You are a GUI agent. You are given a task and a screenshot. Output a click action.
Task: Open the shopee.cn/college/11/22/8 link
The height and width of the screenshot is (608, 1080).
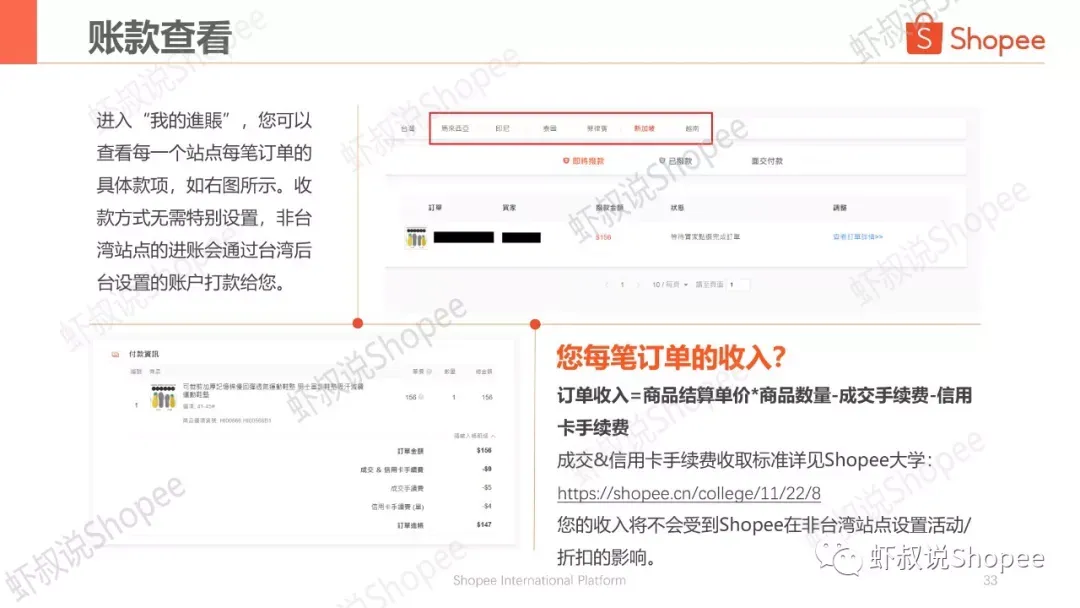[x=689, y=493]
